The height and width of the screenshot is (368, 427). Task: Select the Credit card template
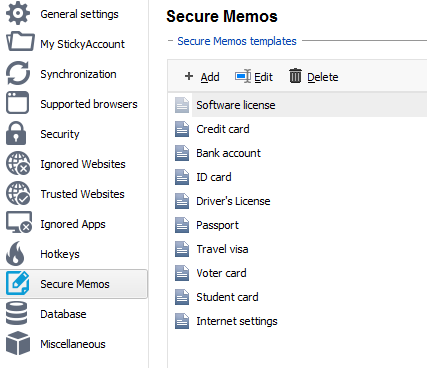pyautogui.click(x=223, y=129)
